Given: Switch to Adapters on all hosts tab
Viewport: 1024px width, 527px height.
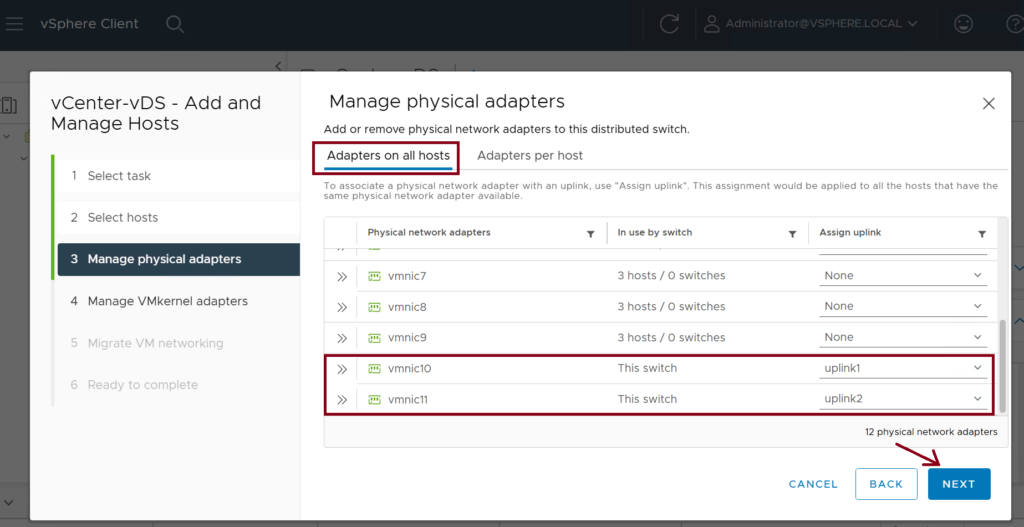Looking at the screenshot, I should point(388,155).
